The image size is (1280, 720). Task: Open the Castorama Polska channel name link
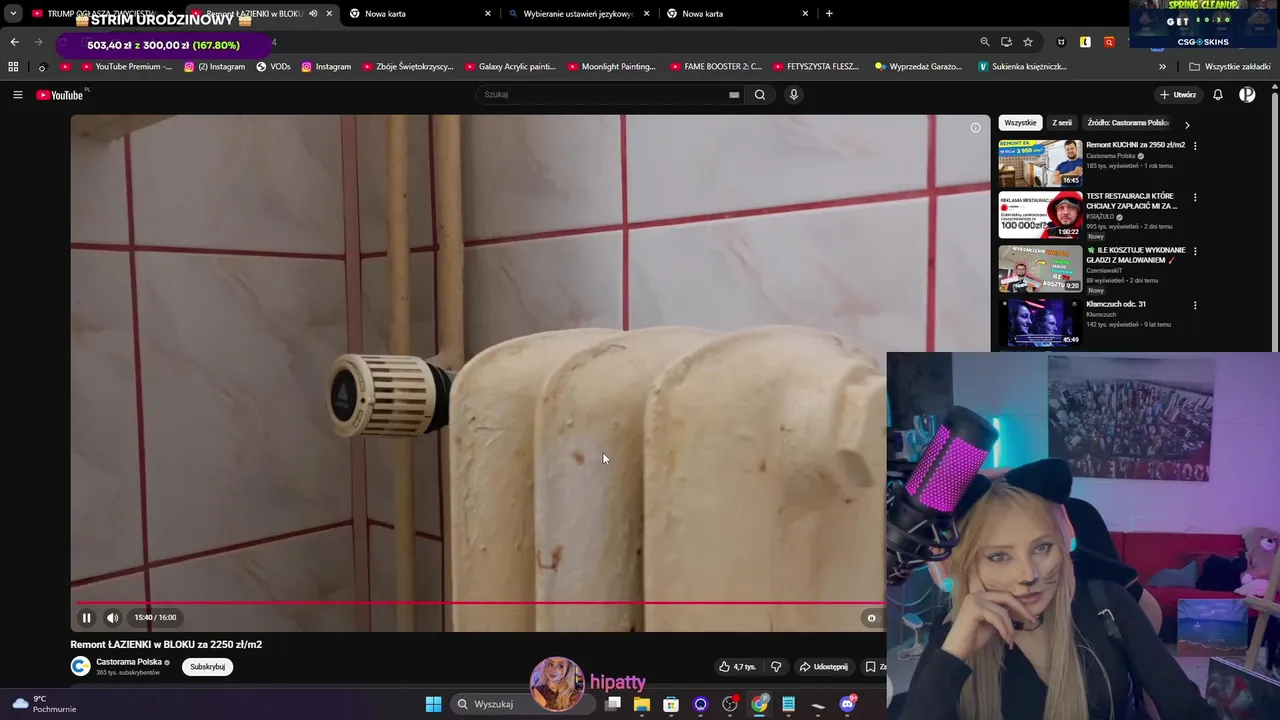(x=128, y=662)
